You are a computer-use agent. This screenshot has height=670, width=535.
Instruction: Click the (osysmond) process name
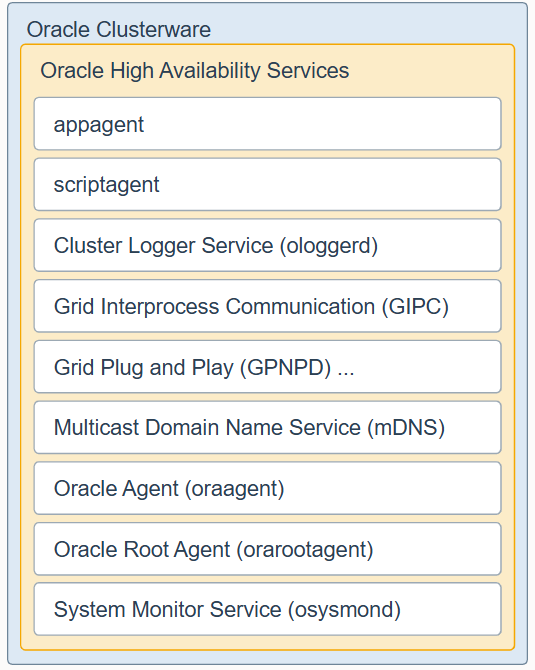[344, 610]
